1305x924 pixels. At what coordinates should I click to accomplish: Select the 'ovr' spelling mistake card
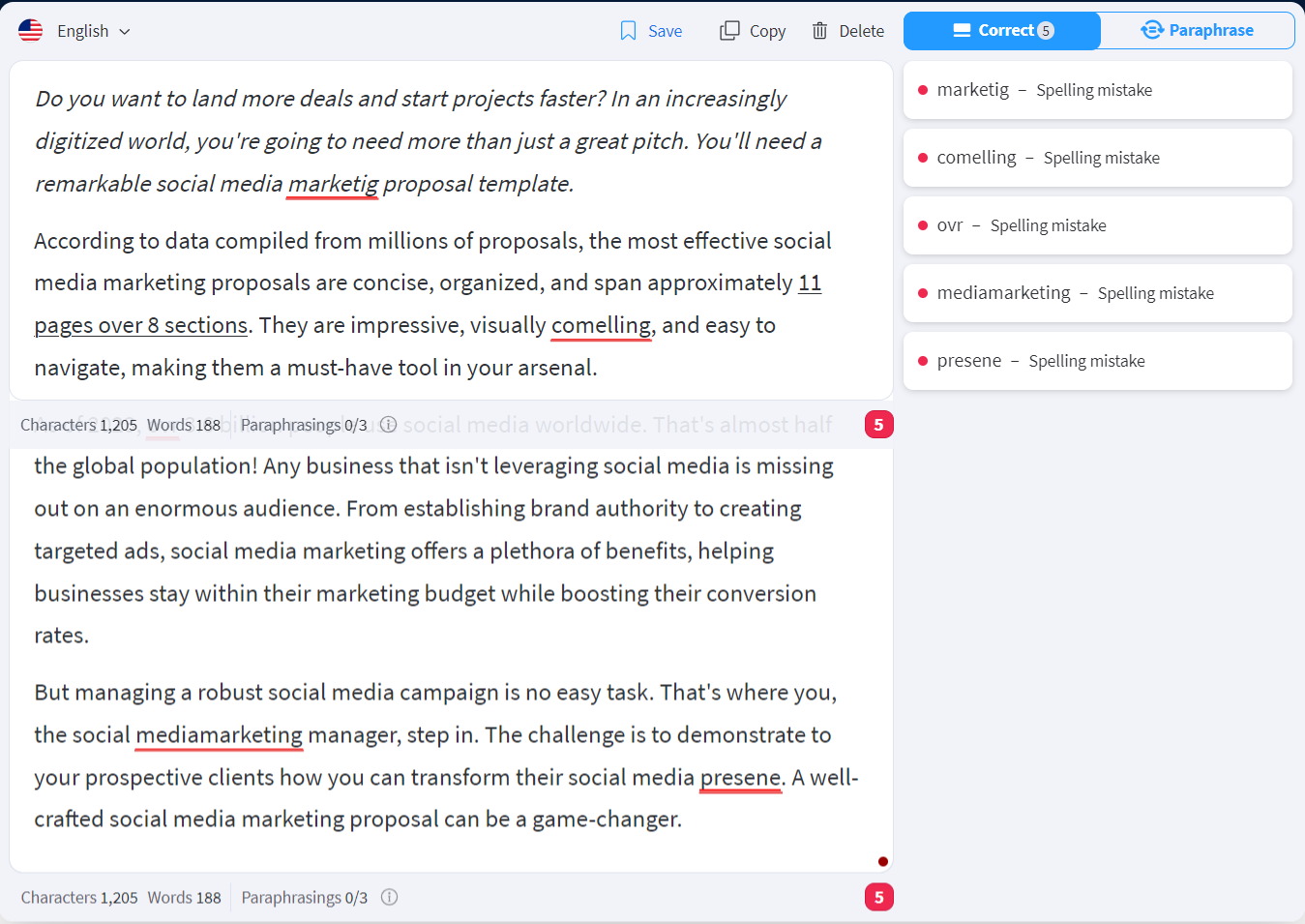pos(1098,225)
